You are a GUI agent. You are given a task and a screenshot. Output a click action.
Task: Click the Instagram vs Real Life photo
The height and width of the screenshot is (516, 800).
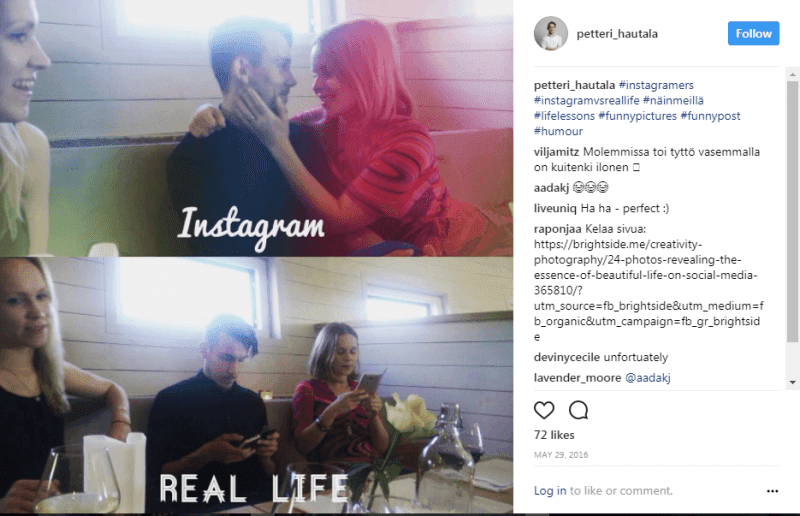point(257,257)
